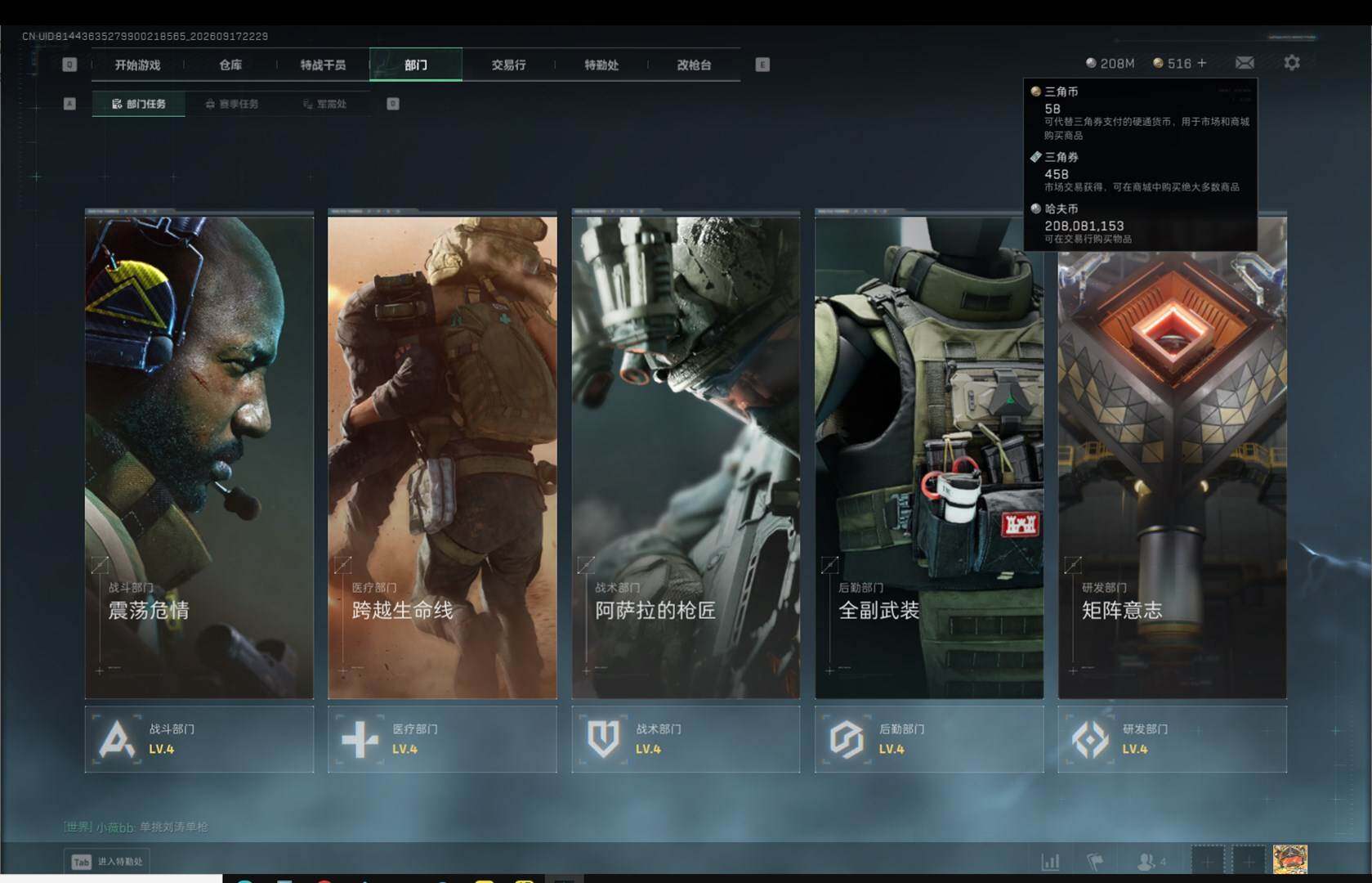Click the 后勤部门 LV.4 panel
This screenshot has height=883, width=1372.
[x=929, y=739]
